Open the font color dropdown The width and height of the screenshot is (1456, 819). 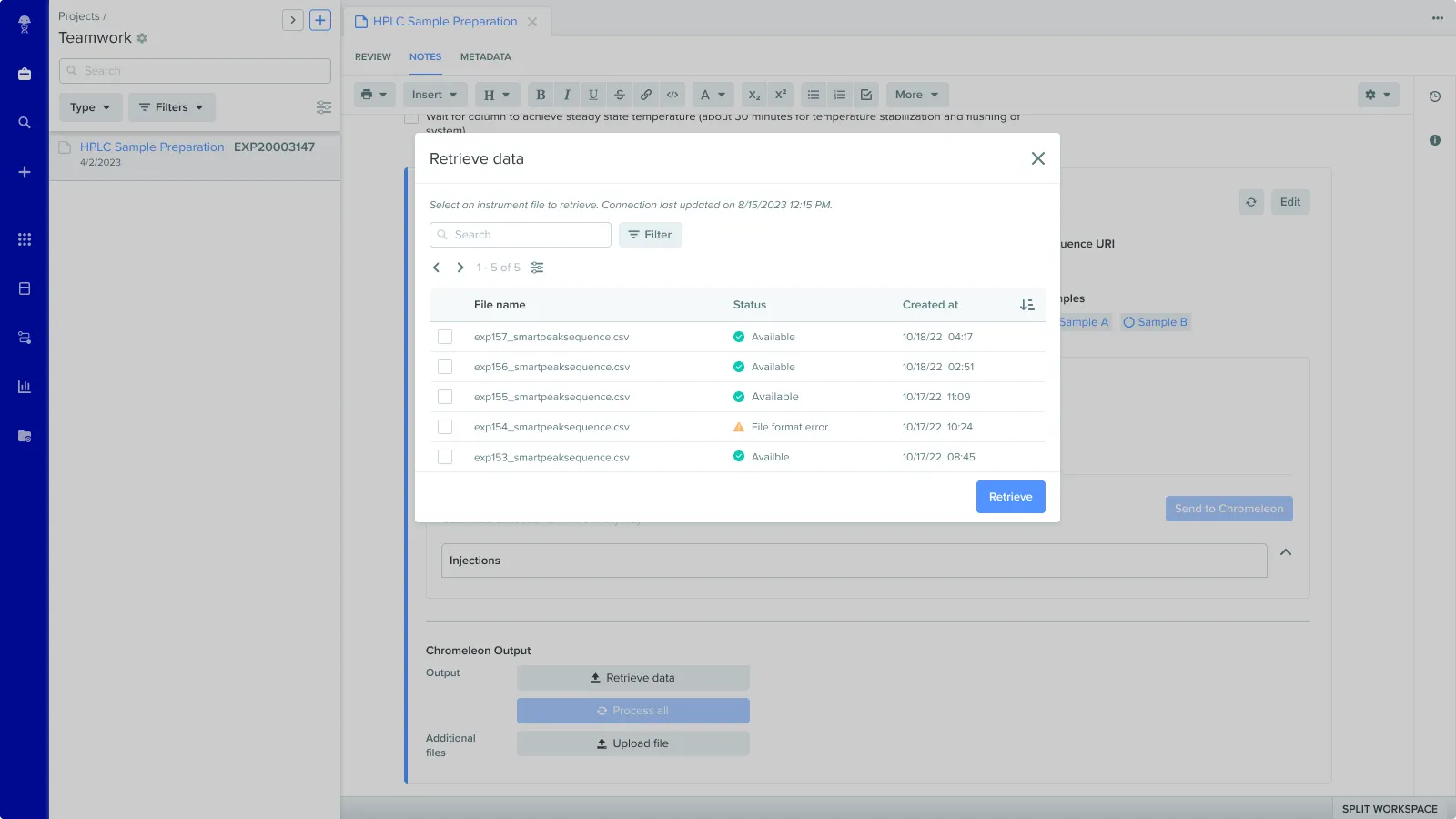click(713, 95)
